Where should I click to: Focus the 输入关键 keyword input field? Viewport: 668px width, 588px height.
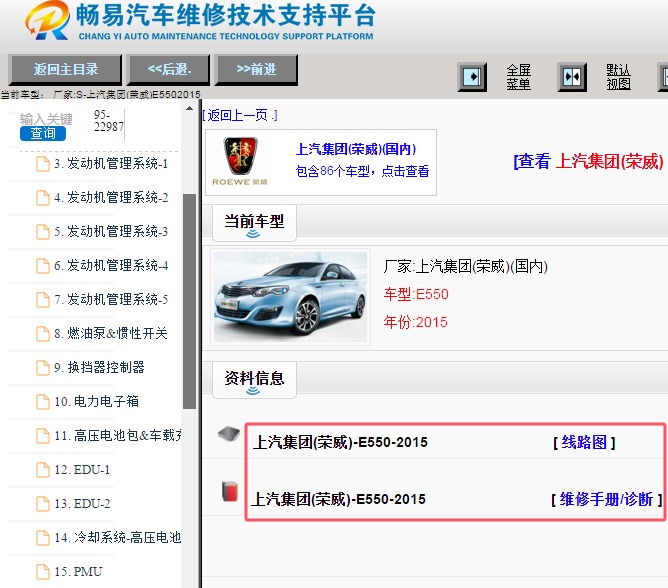(x=46, y=119)
